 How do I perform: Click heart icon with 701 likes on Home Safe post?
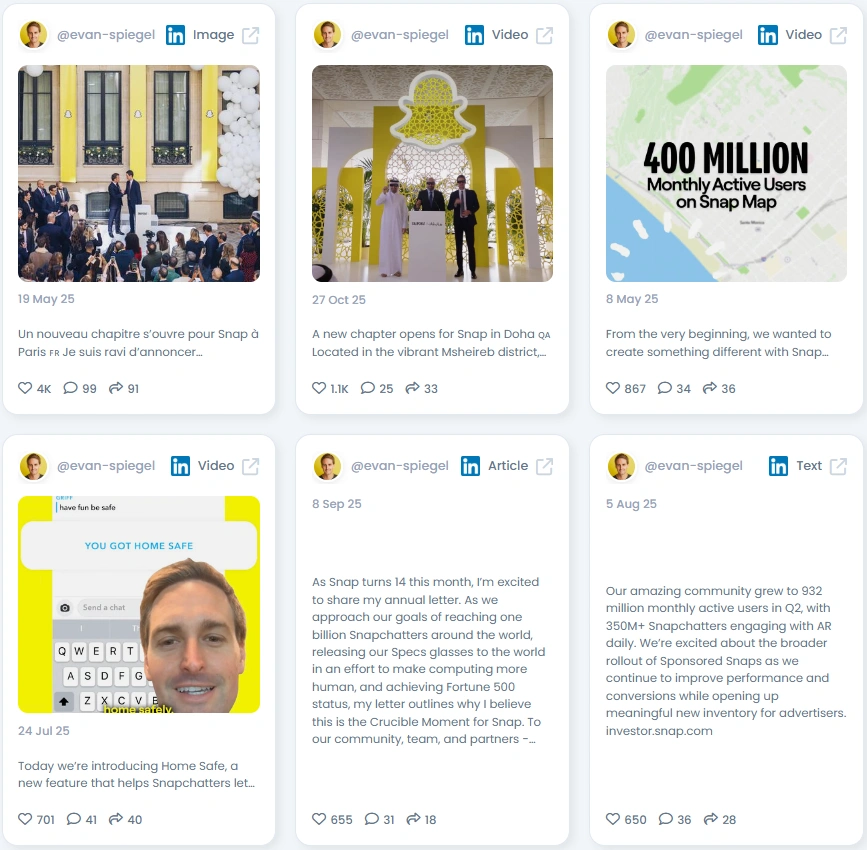click(x=25, y=818)
